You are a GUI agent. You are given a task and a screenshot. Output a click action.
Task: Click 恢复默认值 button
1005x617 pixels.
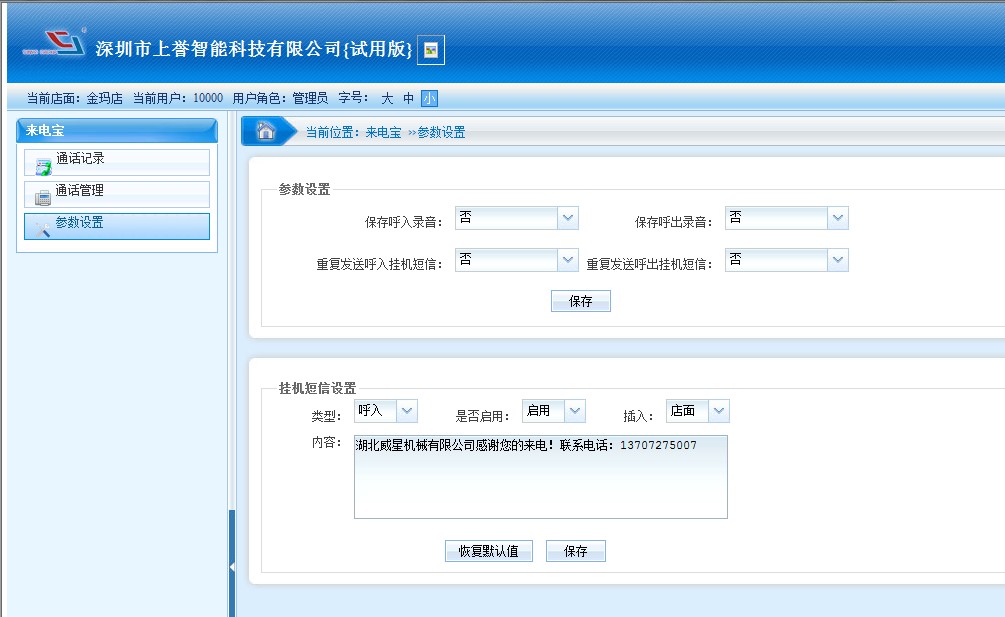(488, 551)
